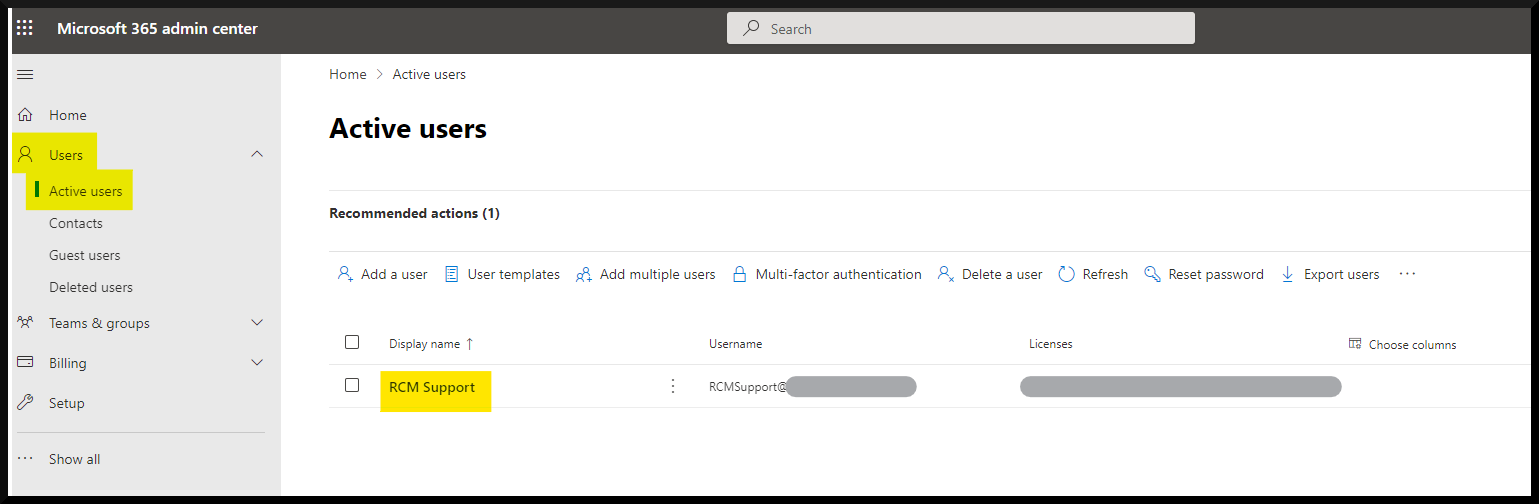Viewport: 1539px width, 504px height.
Task: Click the Add multiple users icon
Action: [x=584, y=274]
